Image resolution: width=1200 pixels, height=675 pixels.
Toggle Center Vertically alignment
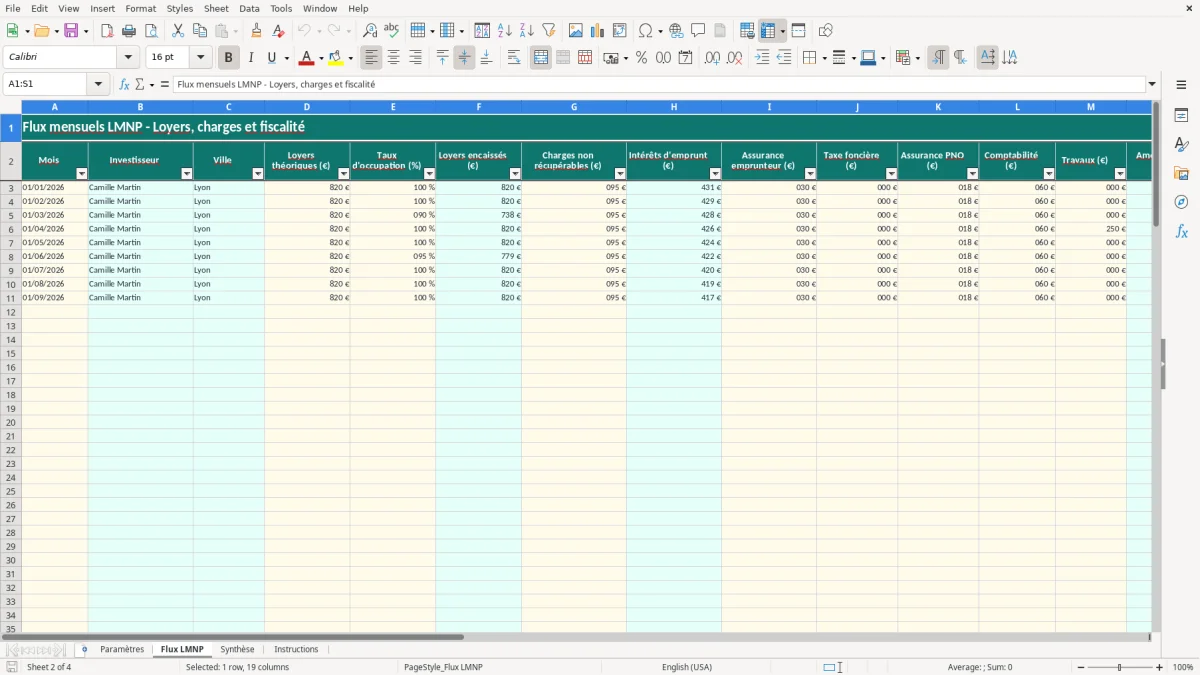[x=464, y=58]
